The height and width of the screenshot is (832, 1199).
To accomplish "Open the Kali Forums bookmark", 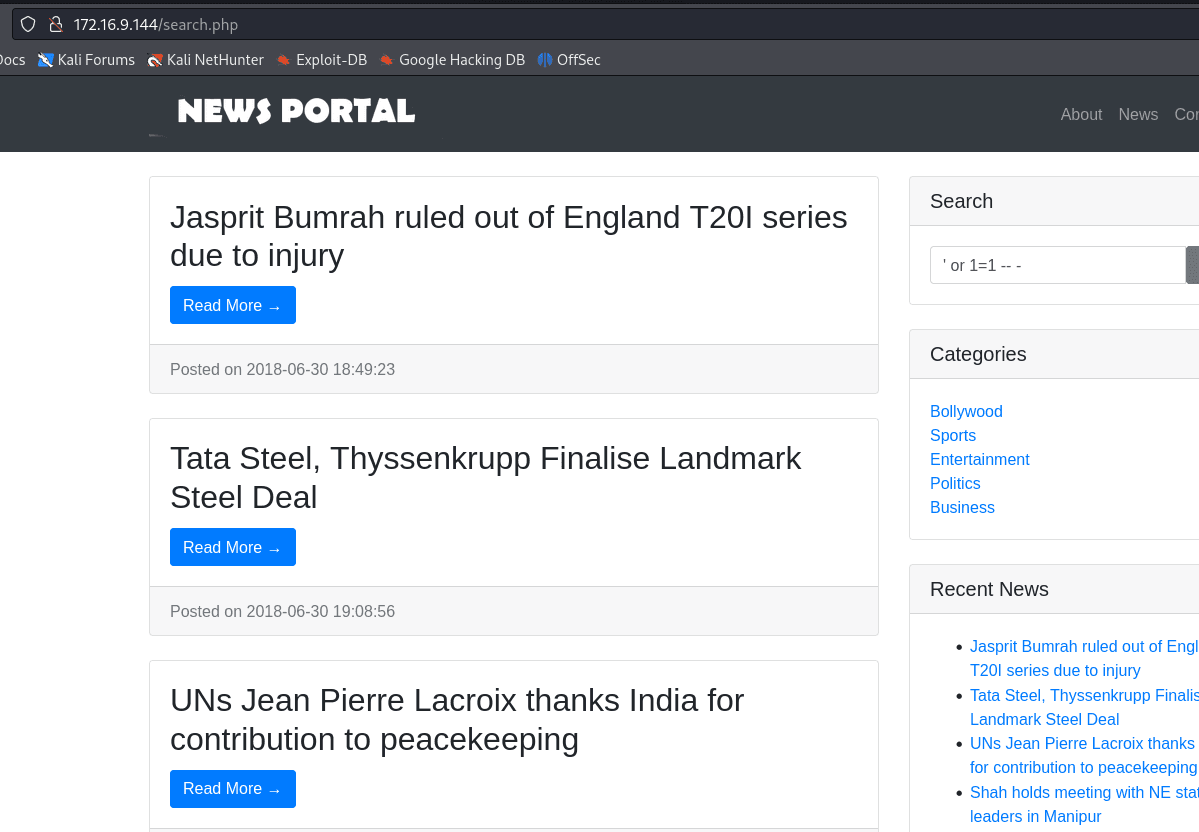I will pyautogui.click(x=87, y=60).
